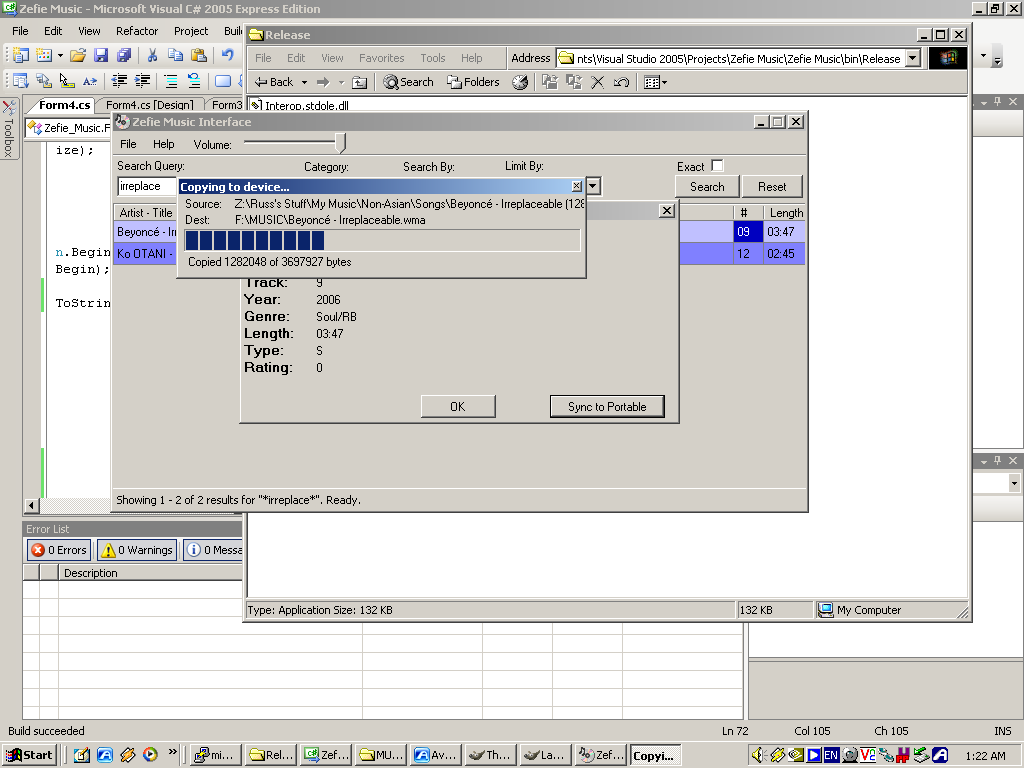1024x768 pixels.
Task: Toggle the 0 Errors filter button
Action: [x=59, y=550]
